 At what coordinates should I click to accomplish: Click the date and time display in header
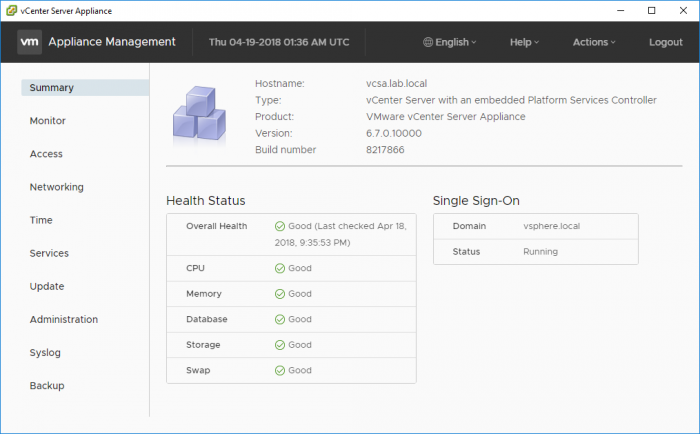(279, 42)
